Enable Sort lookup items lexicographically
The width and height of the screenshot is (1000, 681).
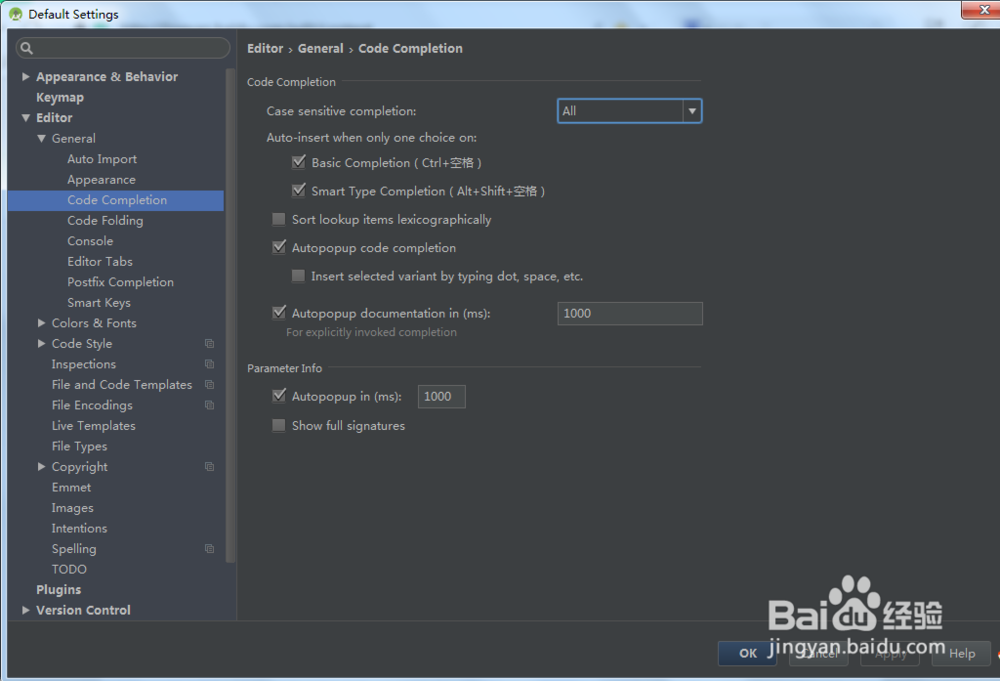click(279, 219)
